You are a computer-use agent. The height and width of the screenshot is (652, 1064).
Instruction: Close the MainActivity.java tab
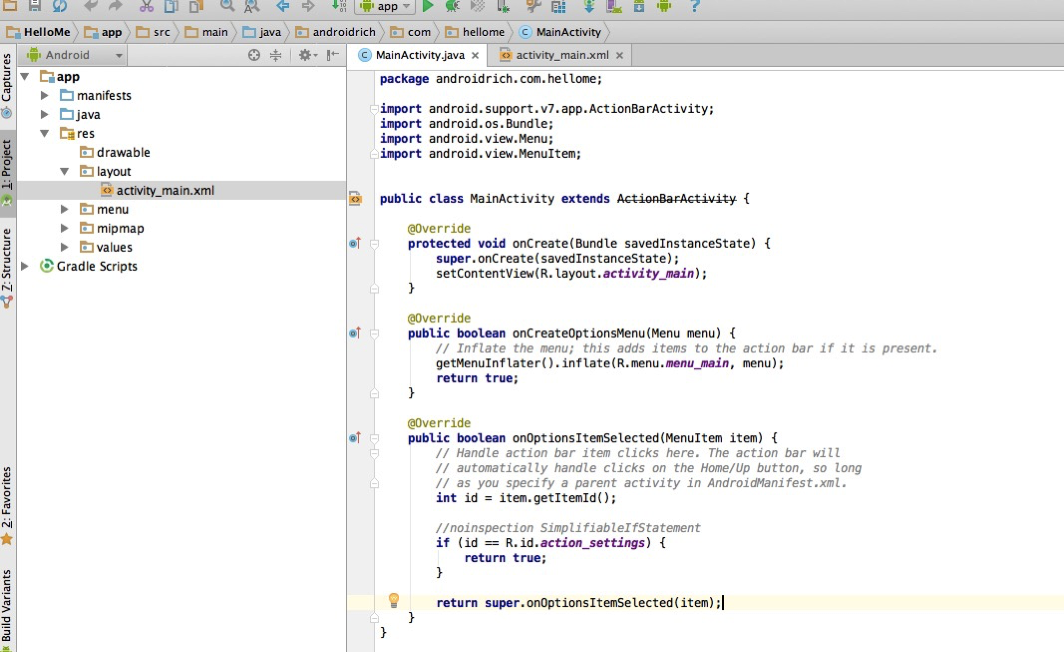tap(475, 56)
